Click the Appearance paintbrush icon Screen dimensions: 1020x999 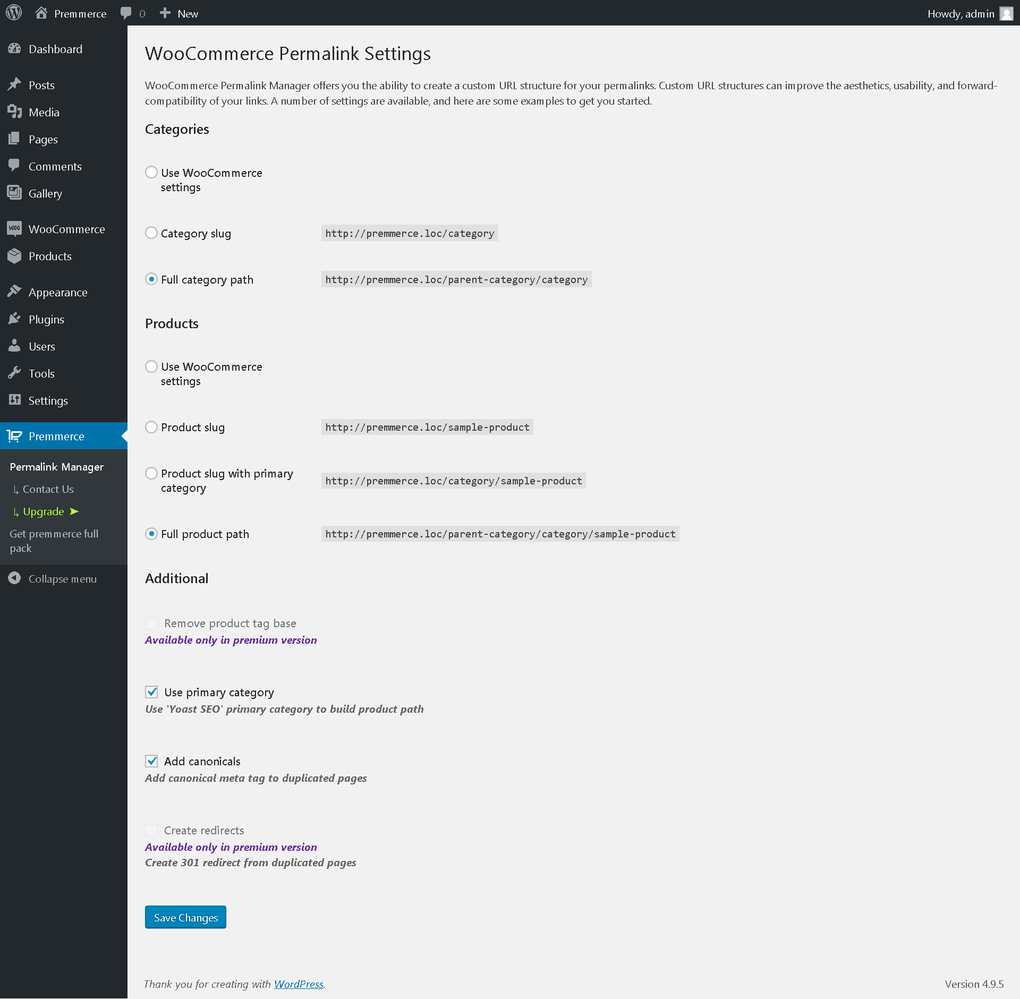pos(14,292)
